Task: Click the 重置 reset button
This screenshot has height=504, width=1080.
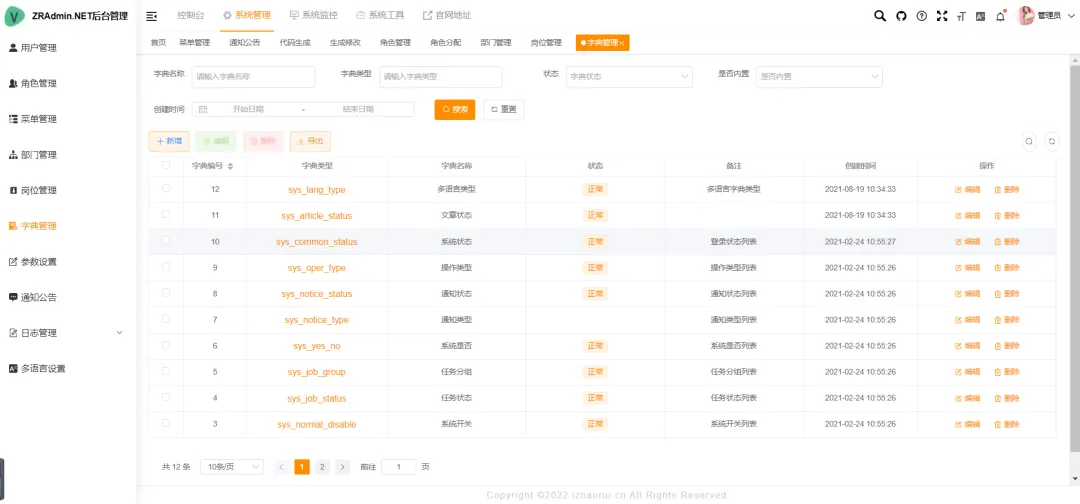Action: click(x=503, y=109)
